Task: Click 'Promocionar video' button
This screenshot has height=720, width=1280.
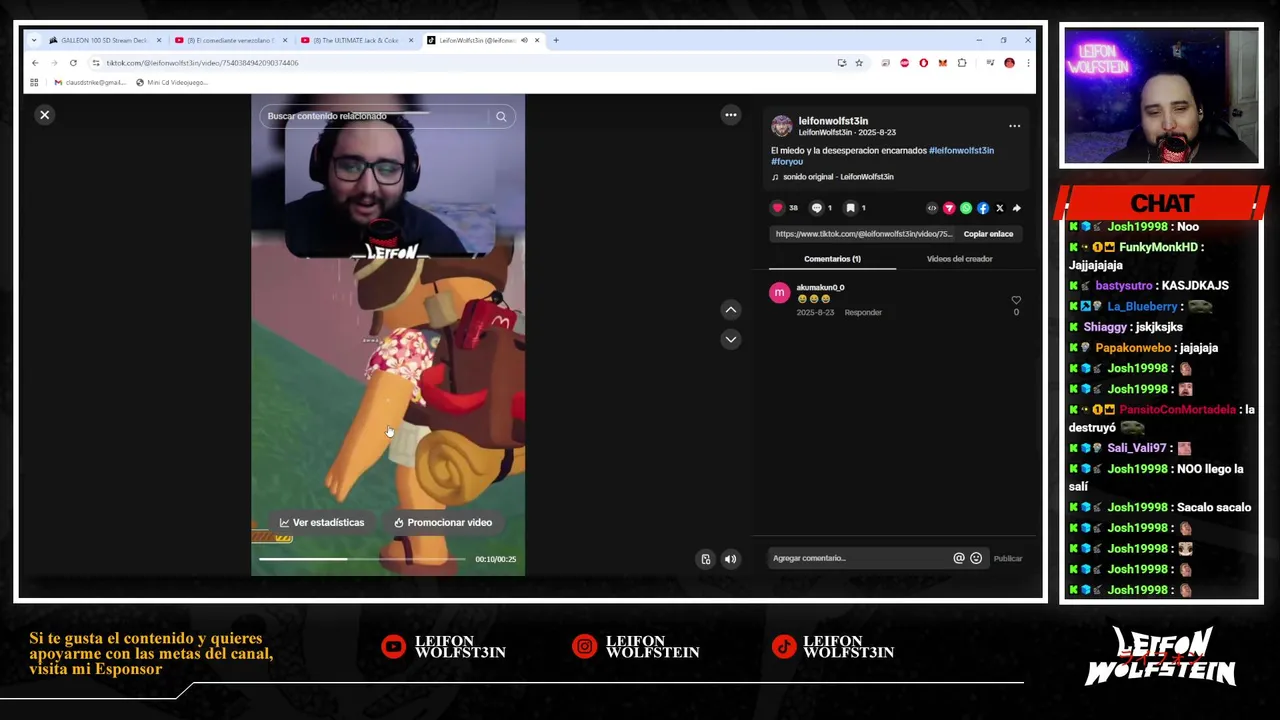Action: click(443, 522)
